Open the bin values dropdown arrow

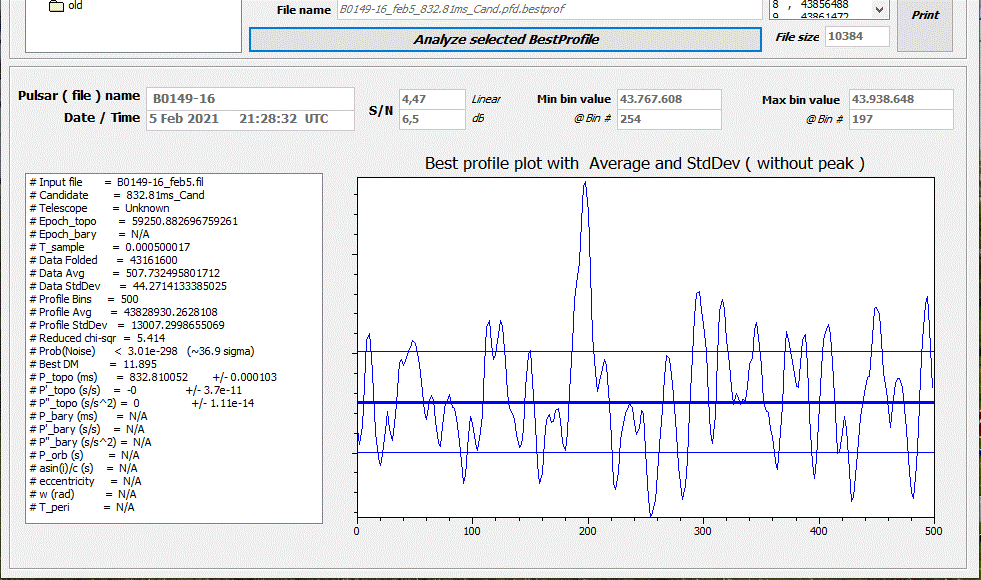[879, 9]
